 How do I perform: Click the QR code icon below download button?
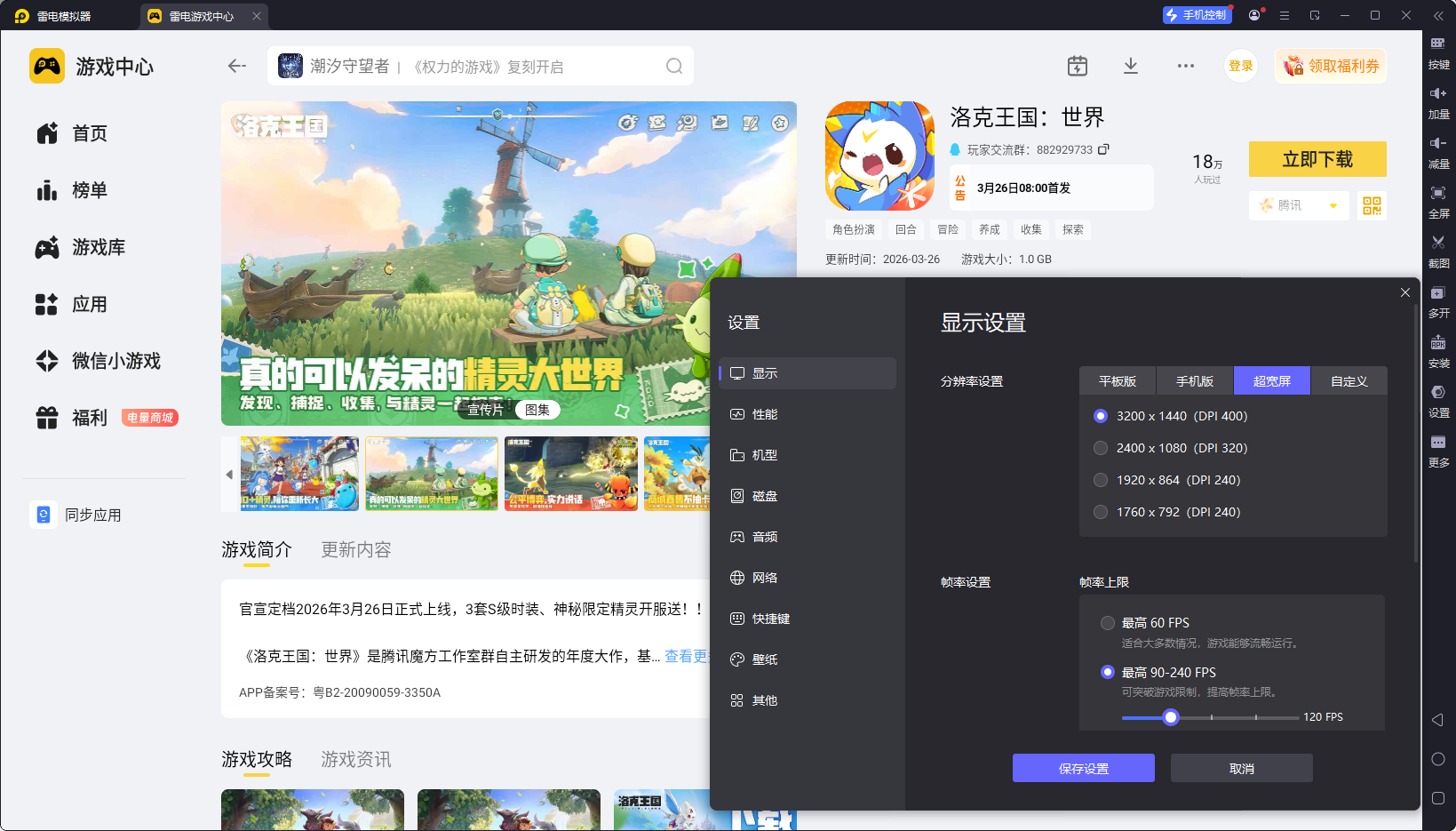1372,206
